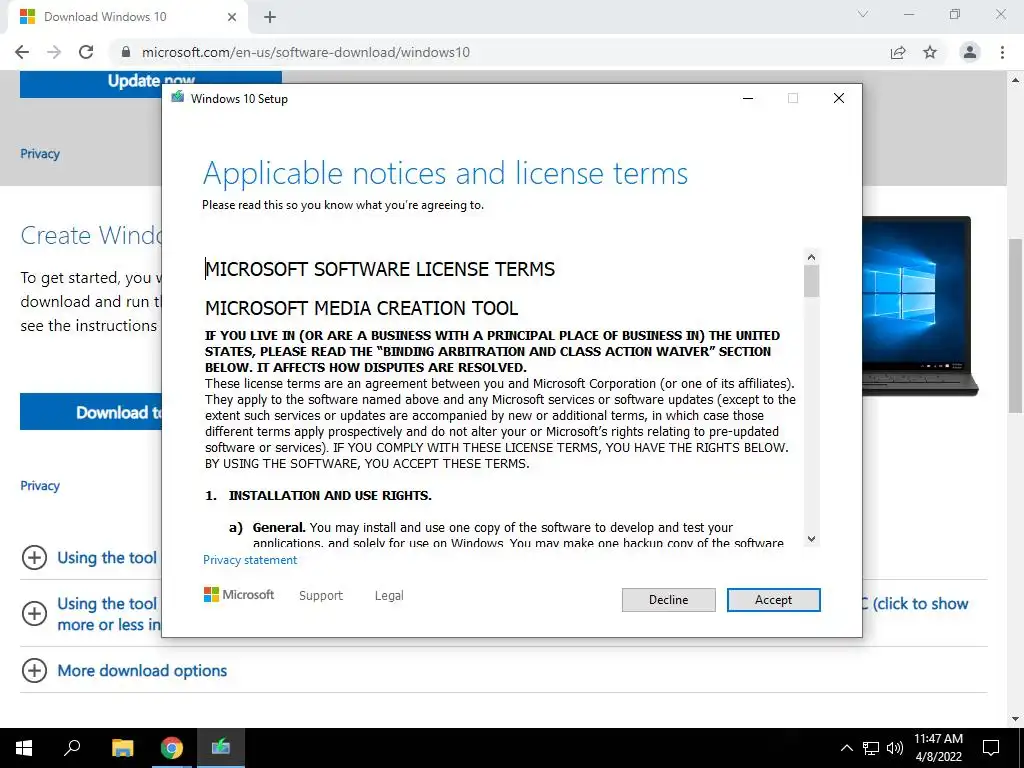Screen dimensions: 1024x768
Task: Click 'MICROSOFT MEDIA CREATION TOOL' heading
Action: tap(362, 308)
